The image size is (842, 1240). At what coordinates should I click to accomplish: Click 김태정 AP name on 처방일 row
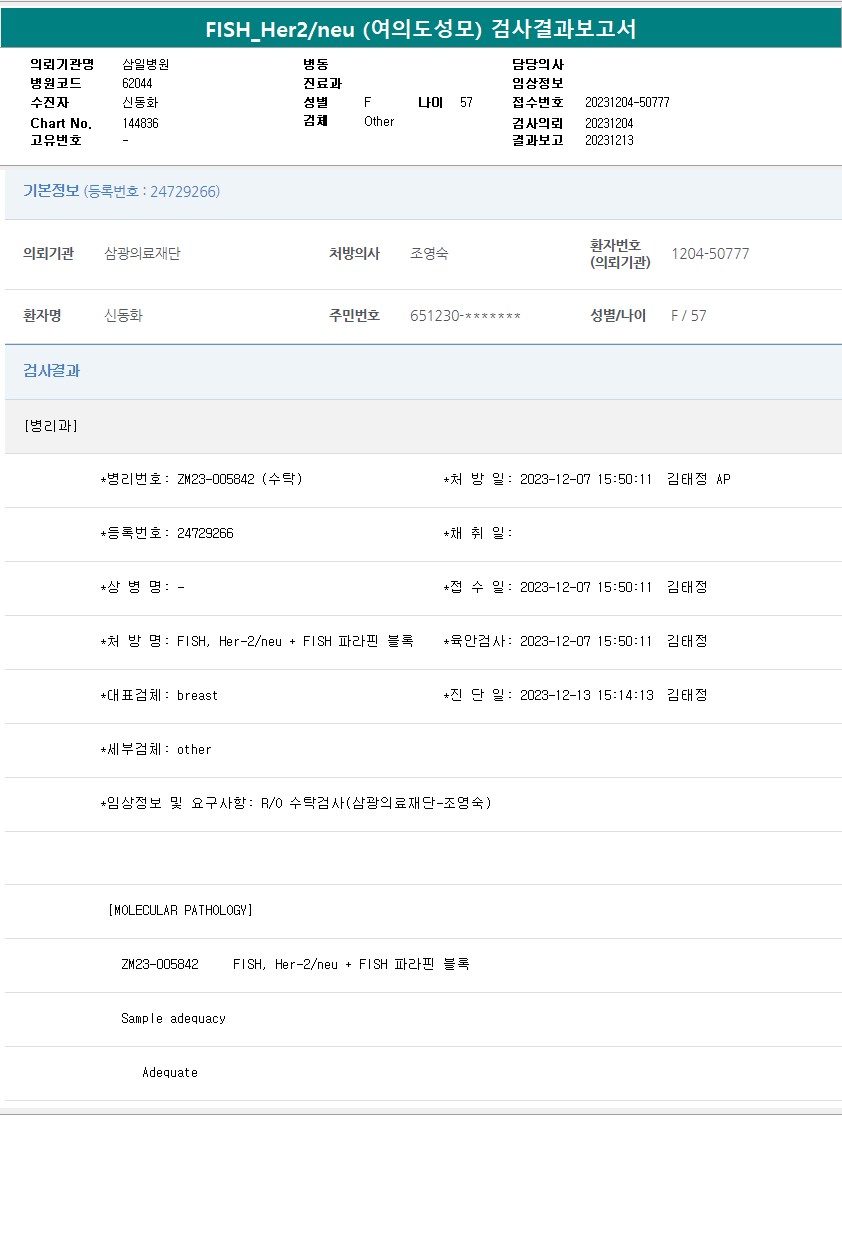click(699, 479)
